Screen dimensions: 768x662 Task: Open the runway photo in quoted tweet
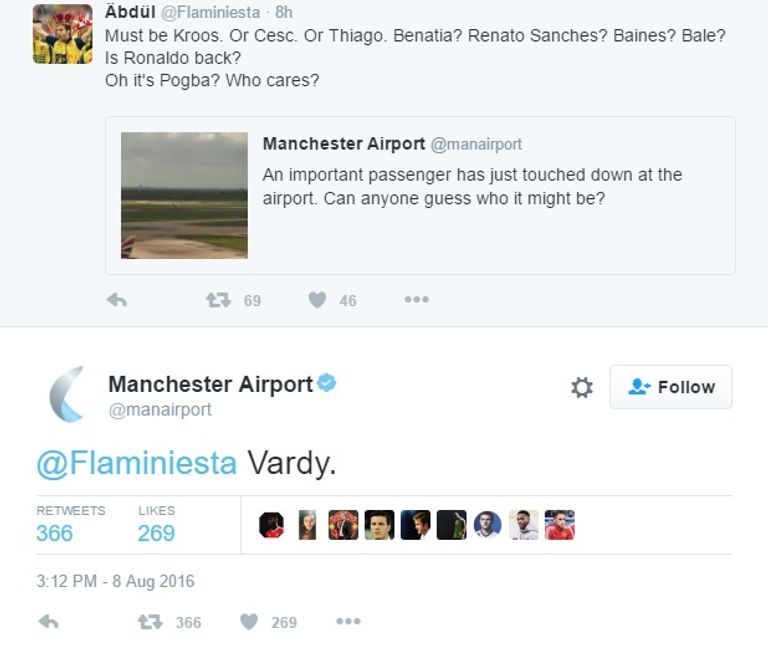tap(184, 196)
